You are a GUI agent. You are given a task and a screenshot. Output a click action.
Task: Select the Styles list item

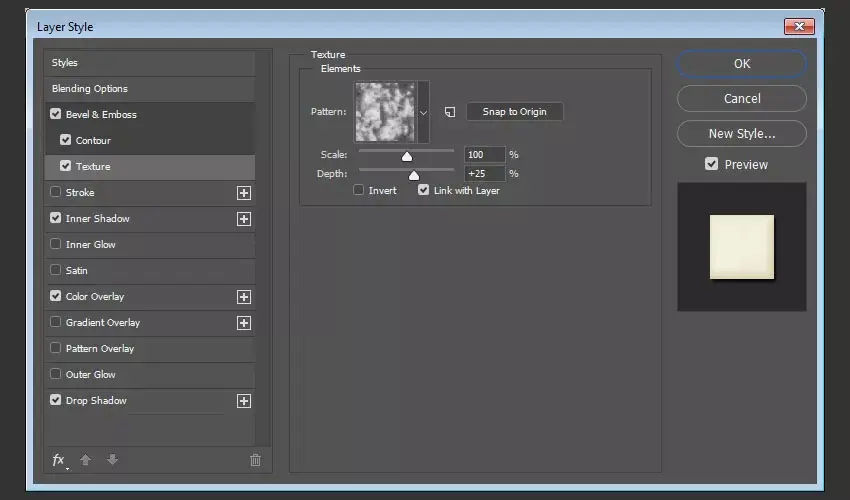[150, 63]
